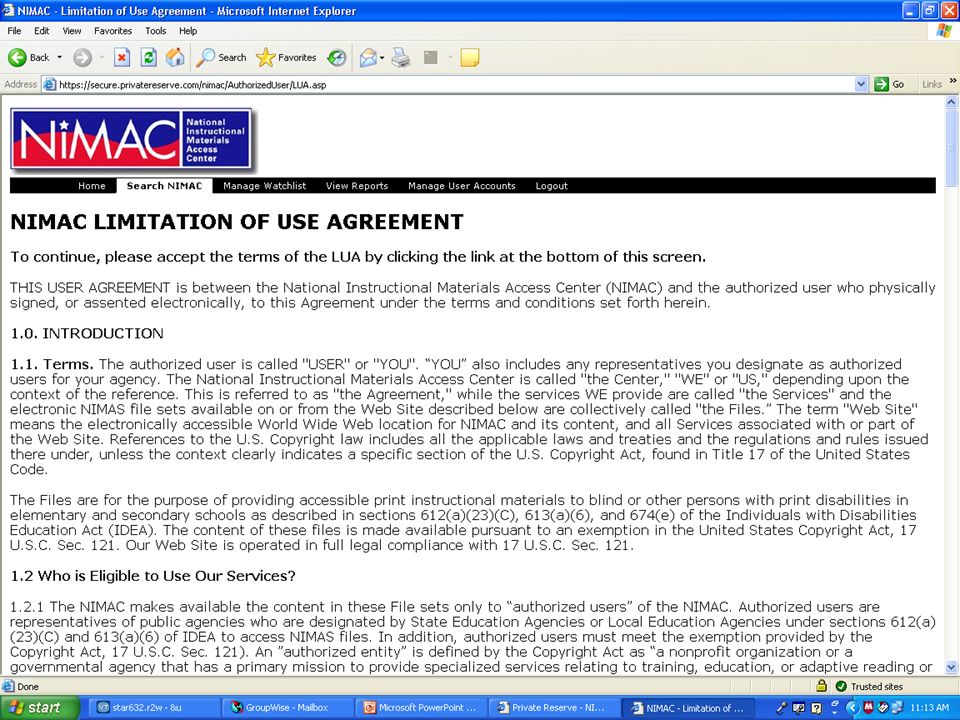
Task: Open the View Reports link
Action: [x=357, y=186]
